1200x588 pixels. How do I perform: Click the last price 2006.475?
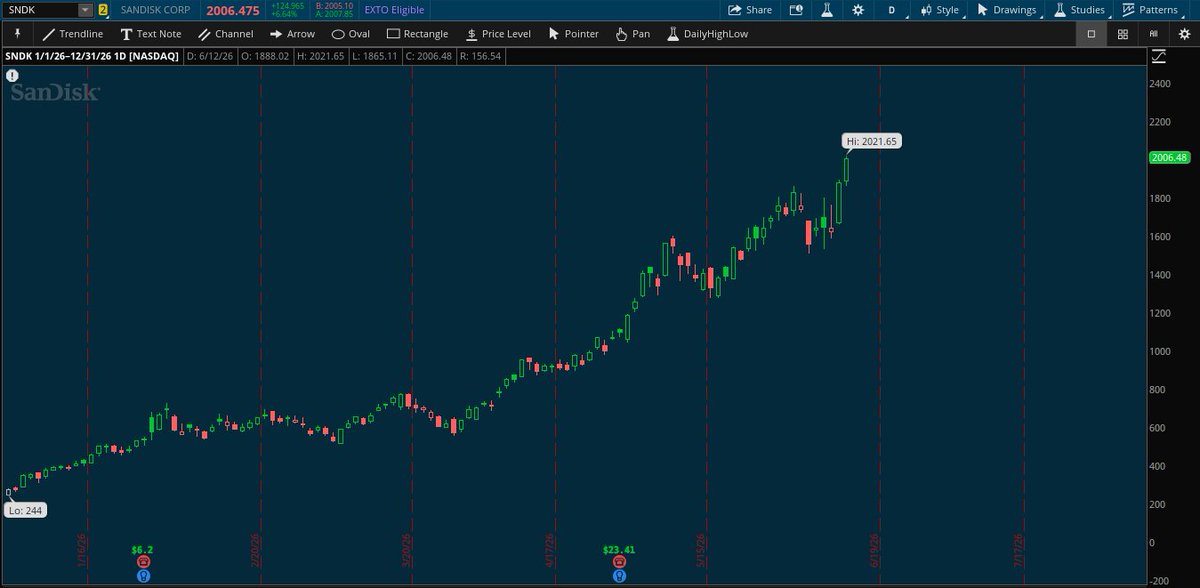tap(232, 10)
